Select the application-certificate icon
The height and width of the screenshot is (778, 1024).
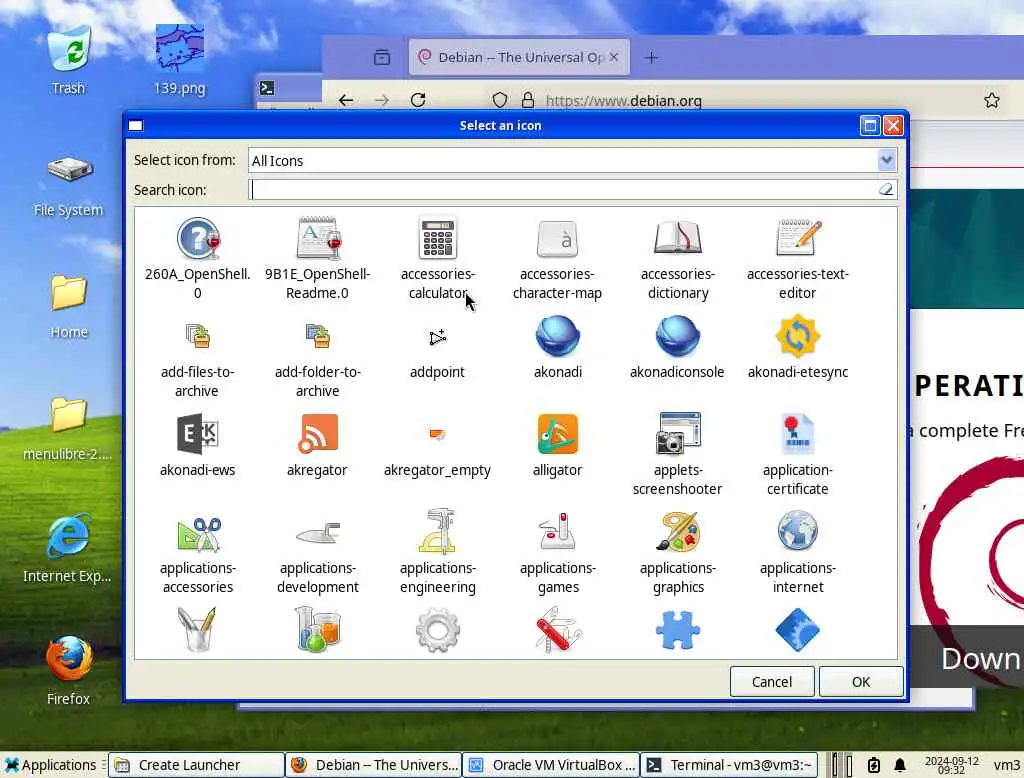point(797,434)
